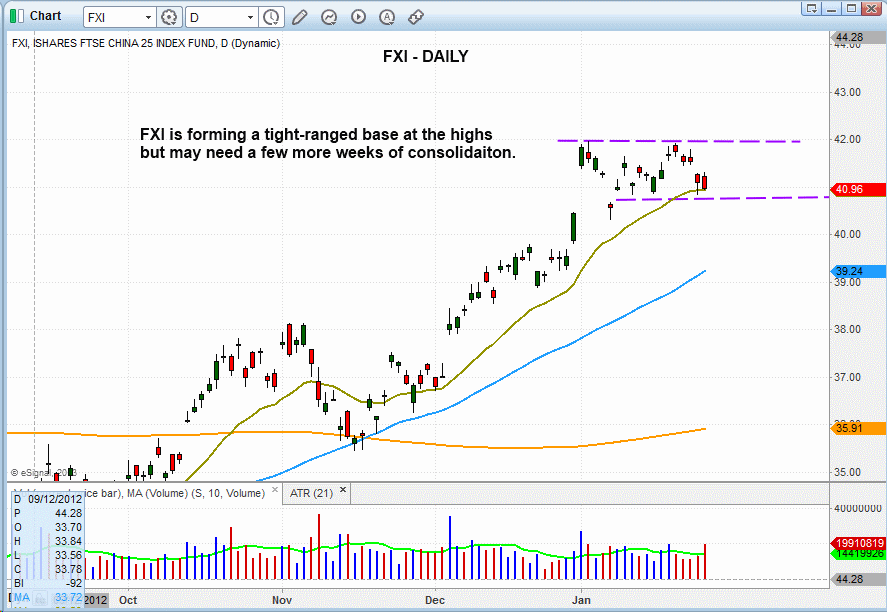Click the 43.00 price axis label
The width and height of the screenshot is (887, 612).
pos(847,92)
